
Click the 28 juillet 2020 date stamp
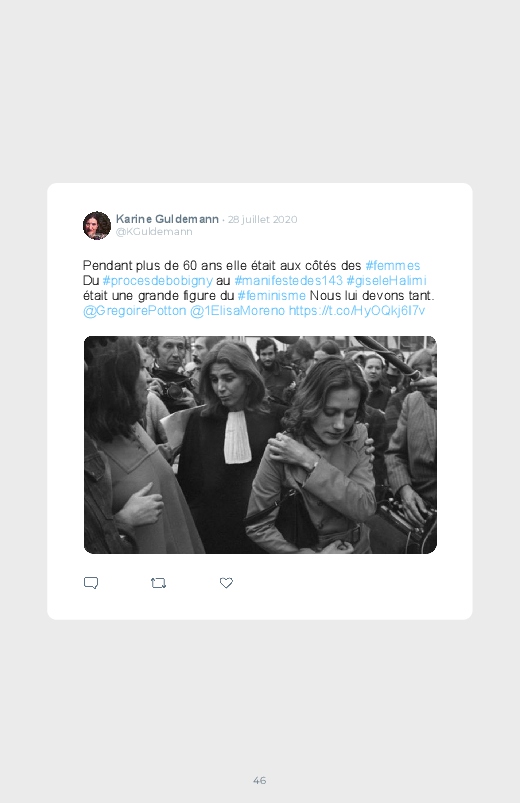pos(262,219)
